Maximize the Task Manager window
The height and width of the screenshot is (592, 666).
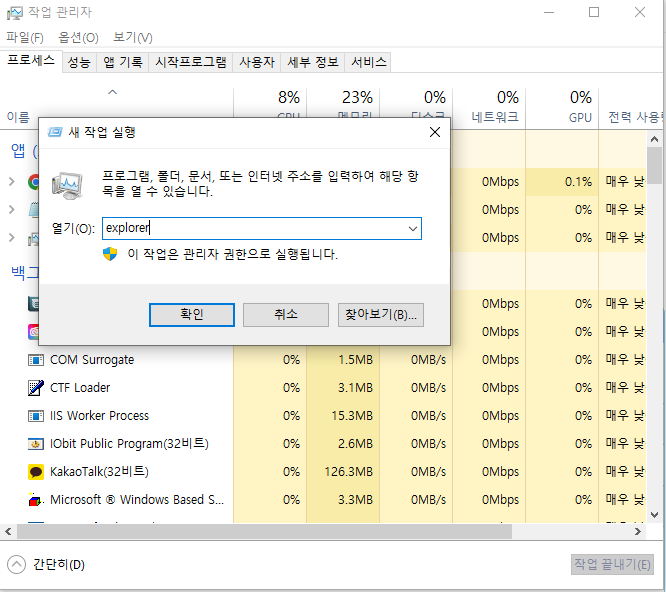(594, 12)
